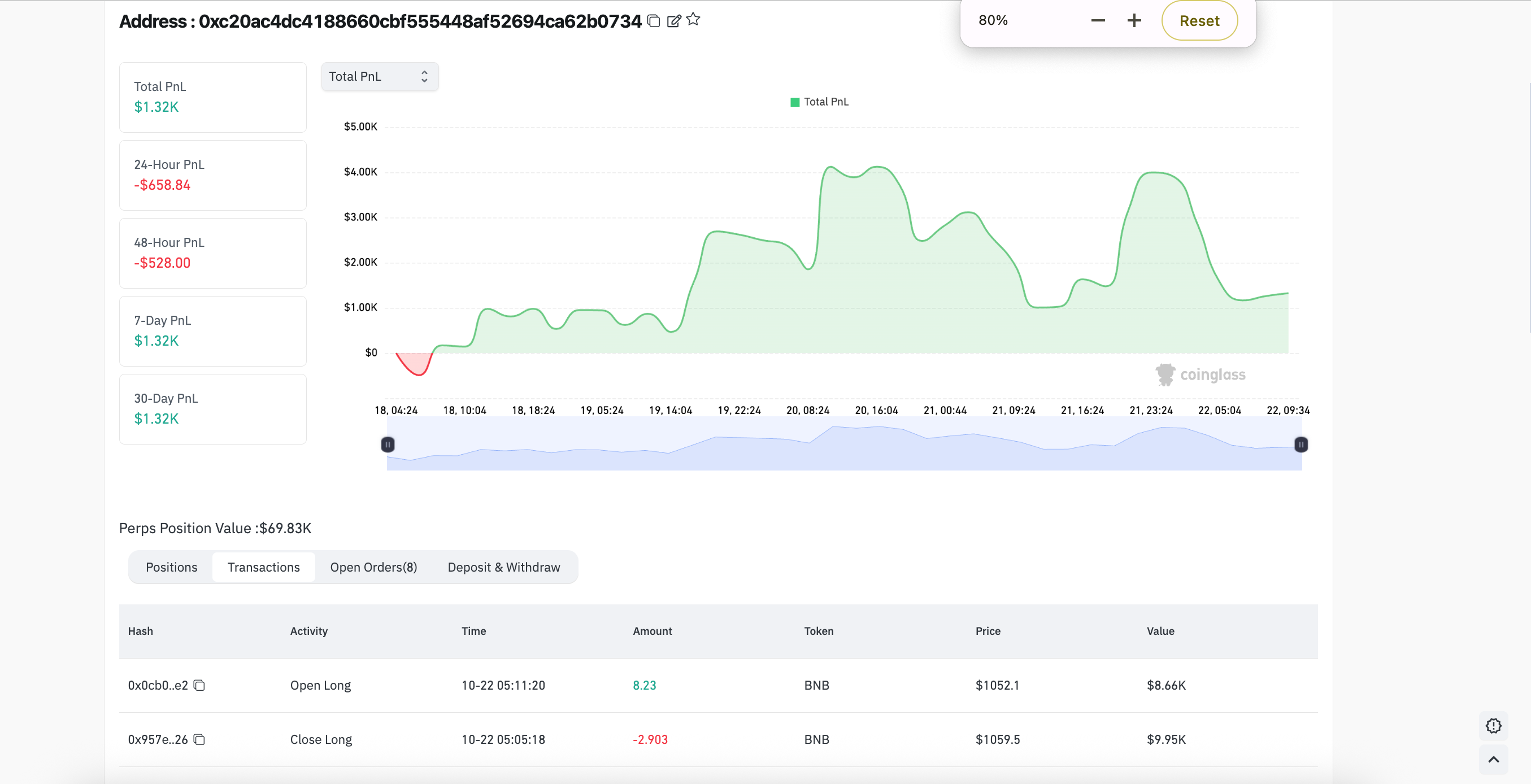Decrease zoom with the minus icon
The height and width of the screenshot is (784, 1531).
[1098, 20]
